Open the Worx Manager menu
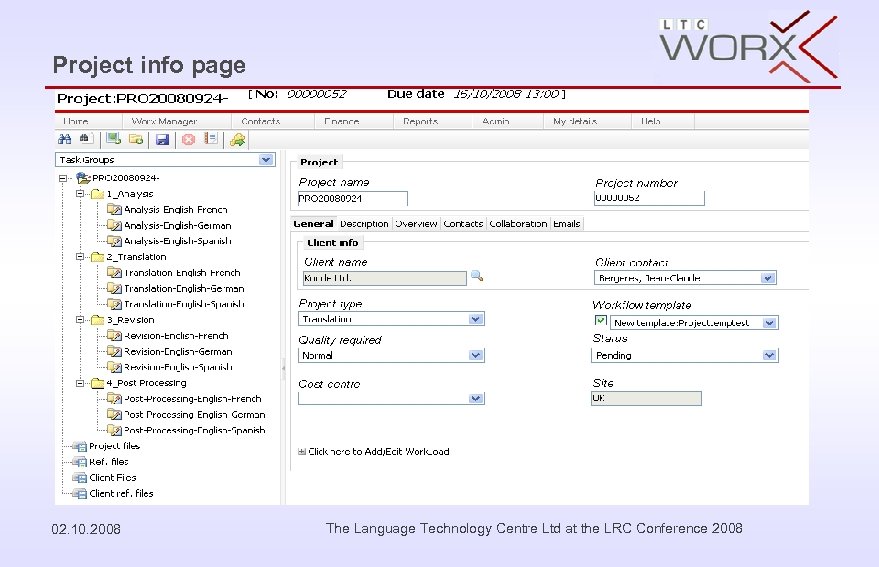879x567 pixels. pos(164,121)
